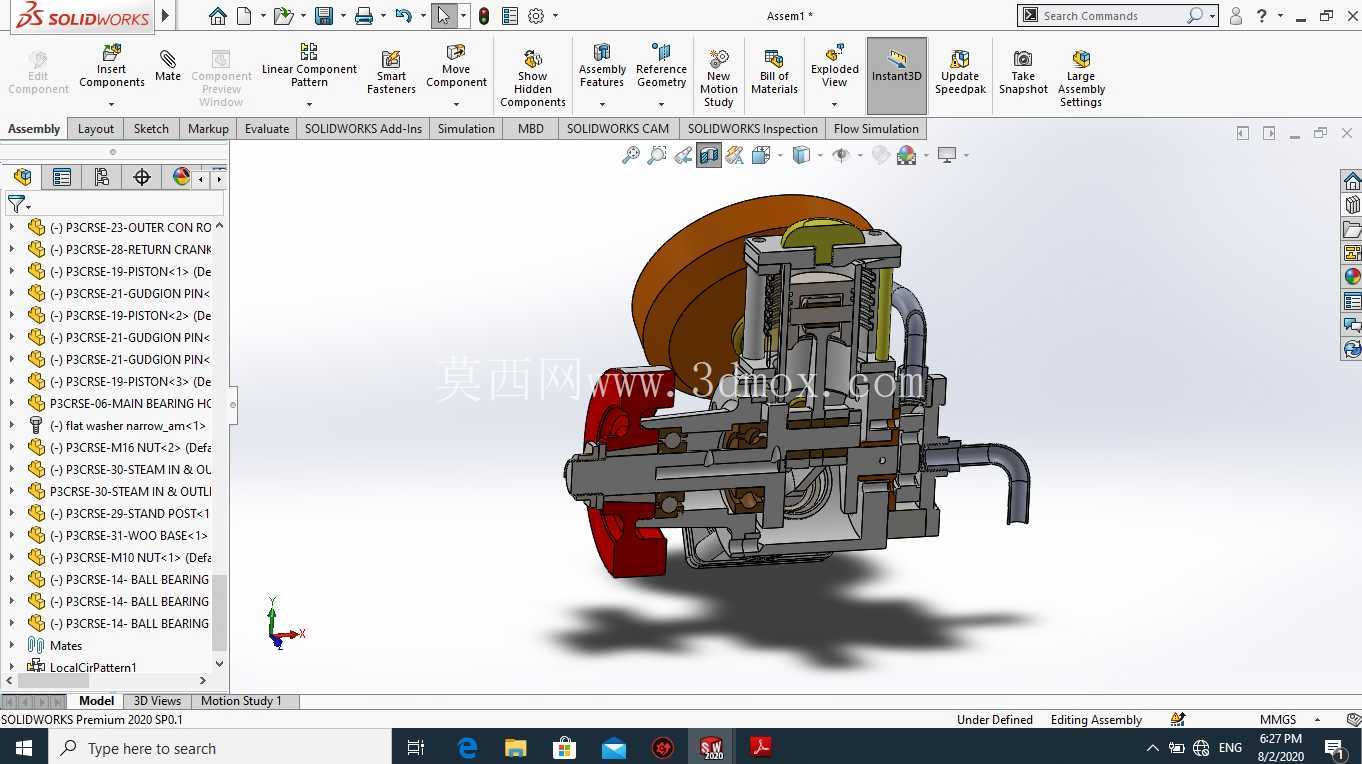1362x764 pixels.
Task: Click the Exploded View tool
Action: 835,66
